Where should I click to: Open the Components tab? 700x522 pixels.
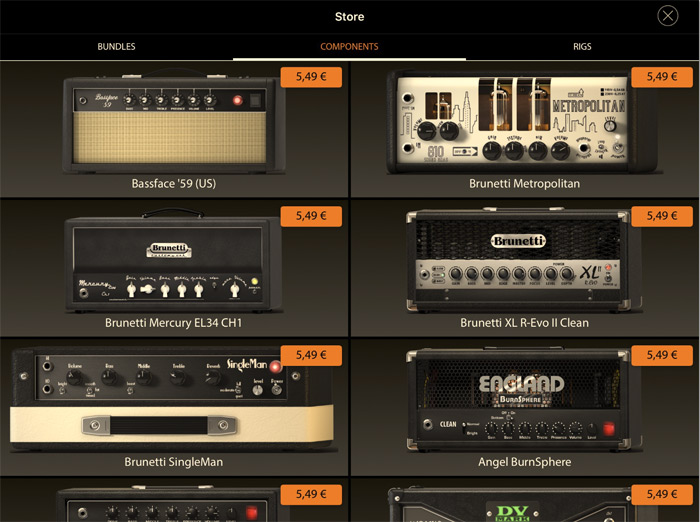pos(349,47)
